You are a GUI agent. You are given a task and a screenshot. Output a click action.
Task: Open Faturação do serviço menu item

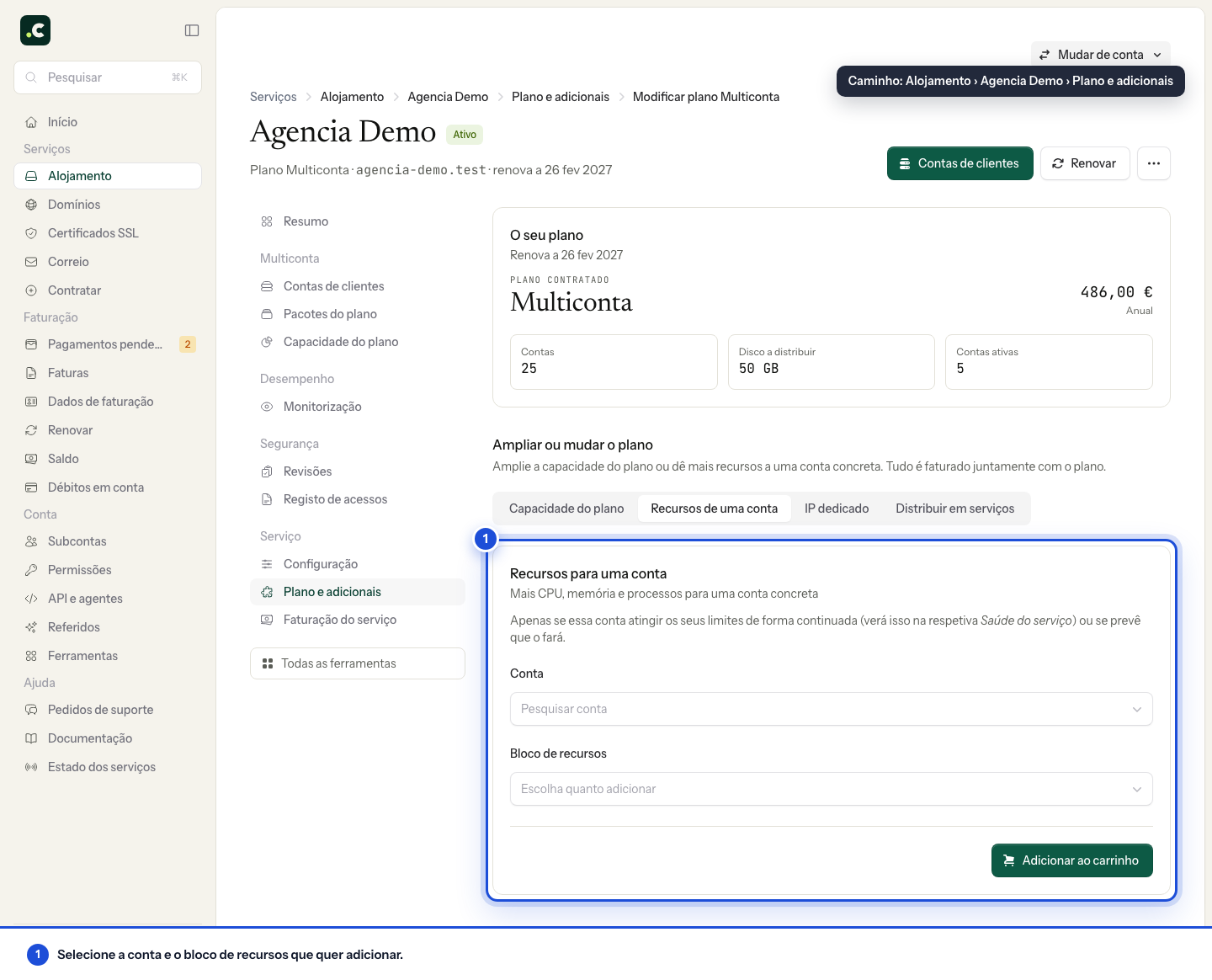click(358, 620)
